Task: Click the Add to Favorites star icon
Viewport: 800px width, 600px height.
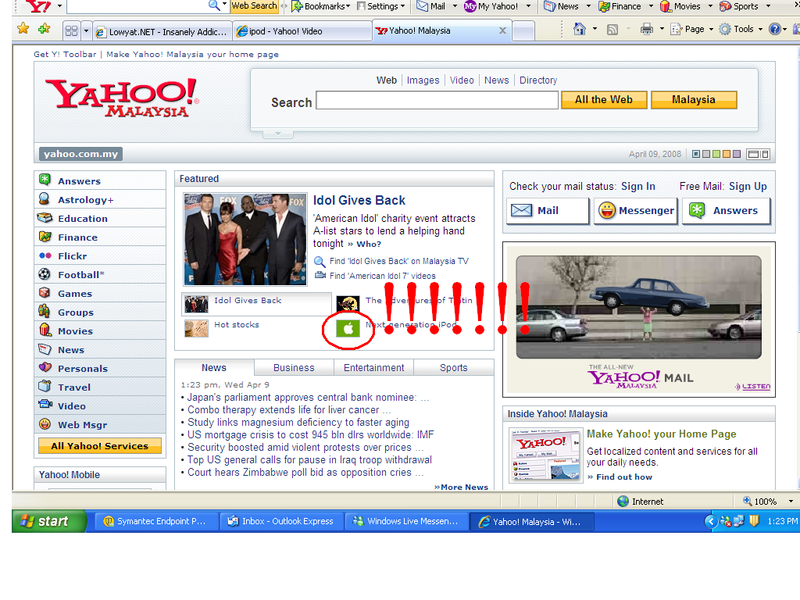Action: [44, 29]
